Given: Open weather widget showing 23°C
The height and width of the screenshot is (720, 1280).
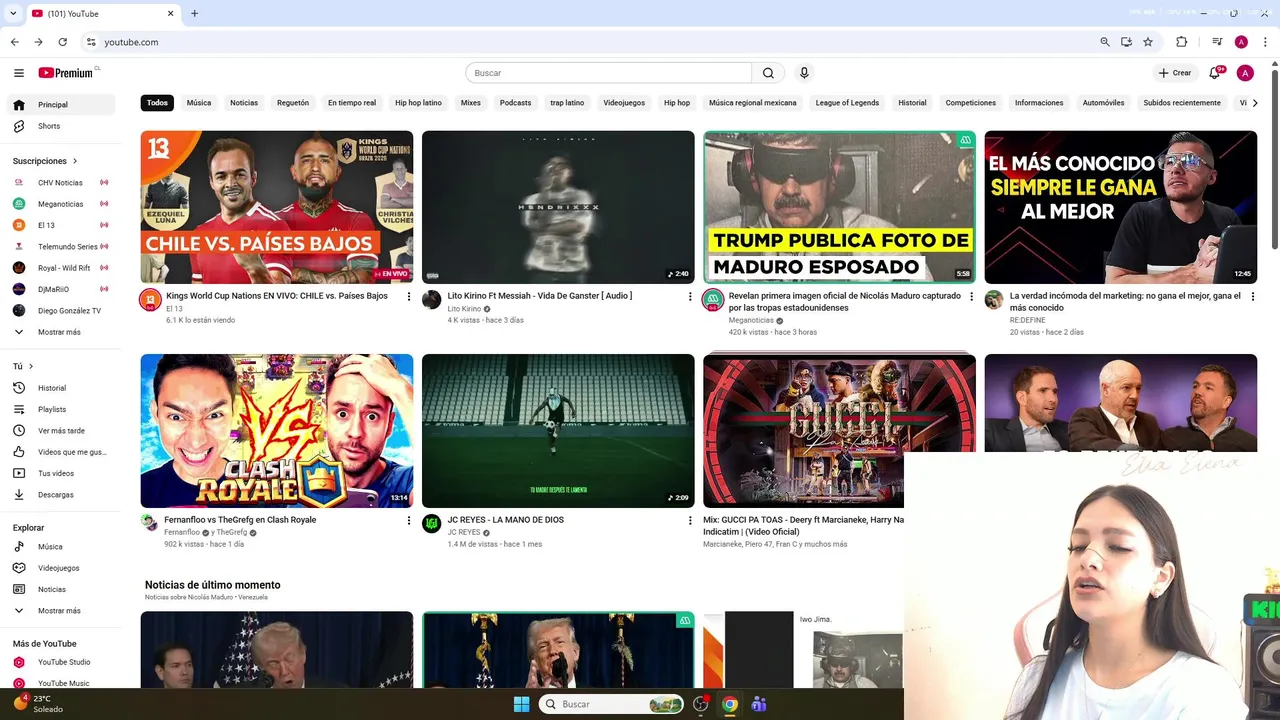Looking at the screenshot, I should [37, 704].
